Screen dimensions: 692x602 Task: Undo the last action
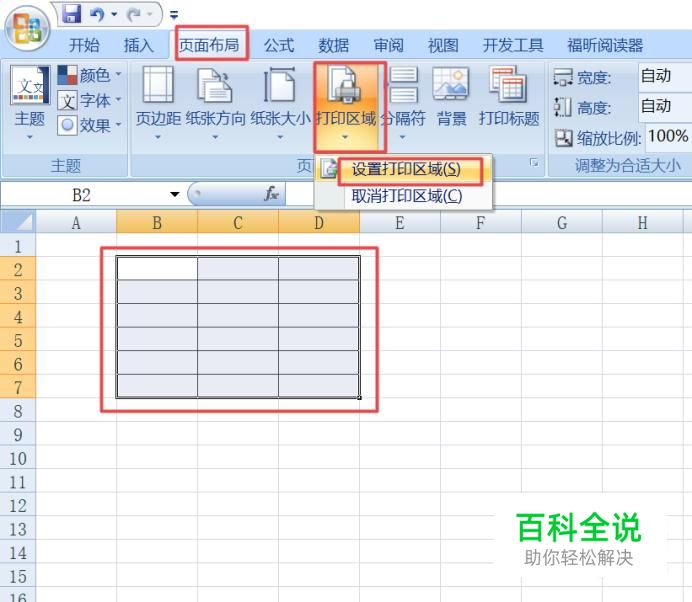coord(97,15)
